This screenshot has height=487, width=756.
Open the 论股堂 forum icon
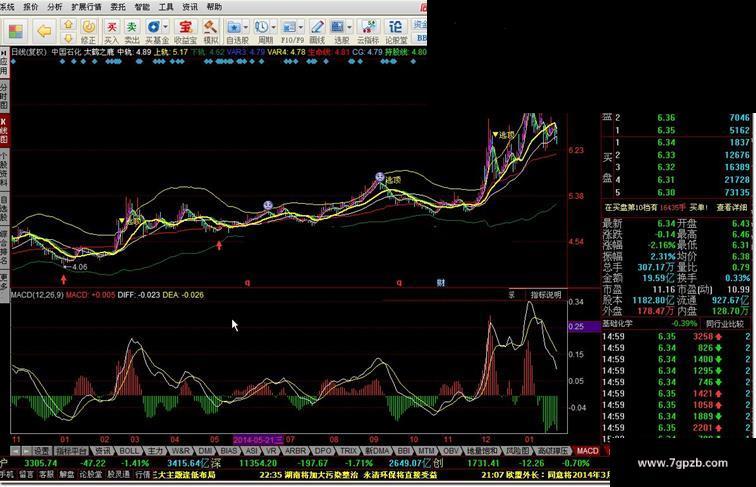396,31
